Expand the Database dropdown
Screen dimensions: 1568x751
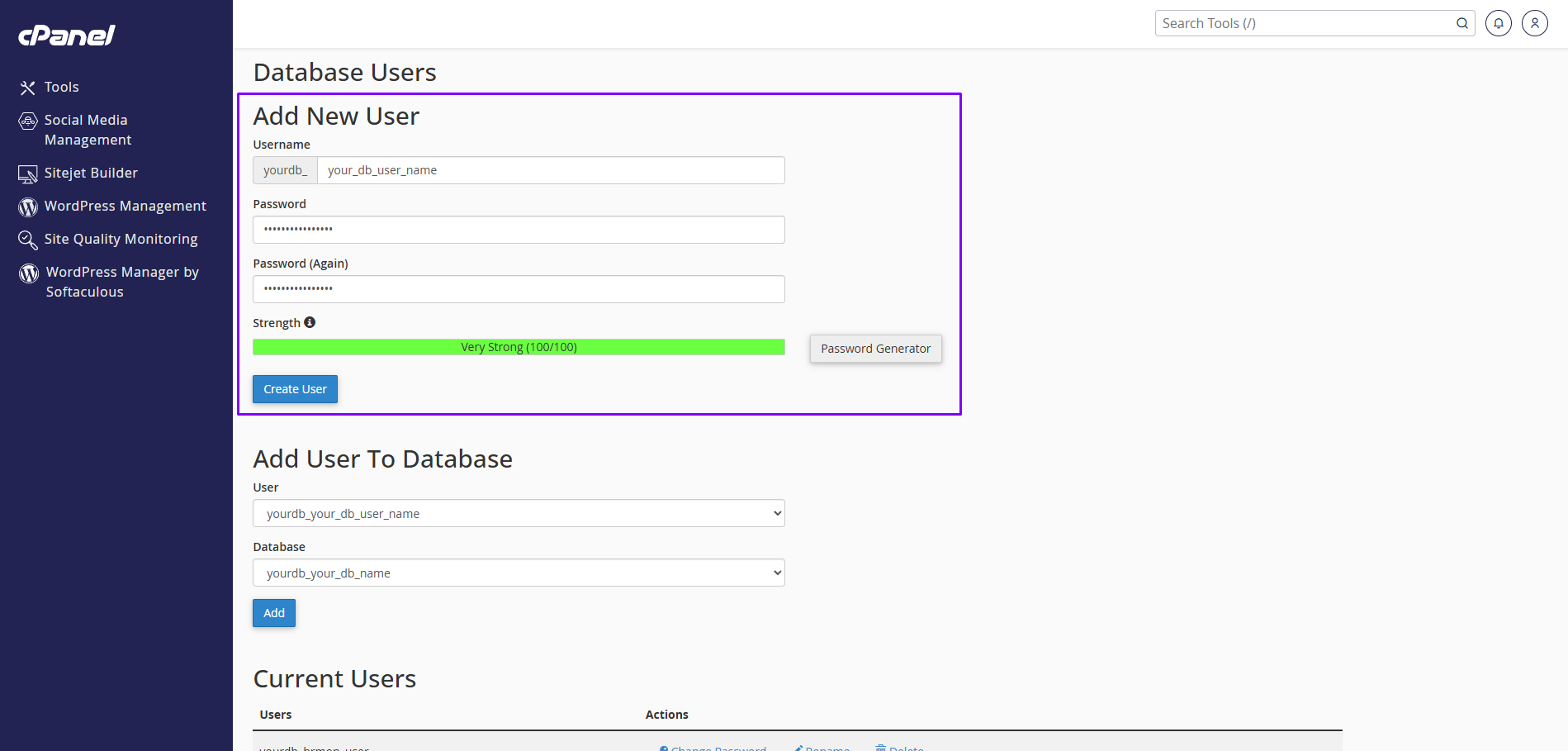pyautogui.click(x=519, y=573)
